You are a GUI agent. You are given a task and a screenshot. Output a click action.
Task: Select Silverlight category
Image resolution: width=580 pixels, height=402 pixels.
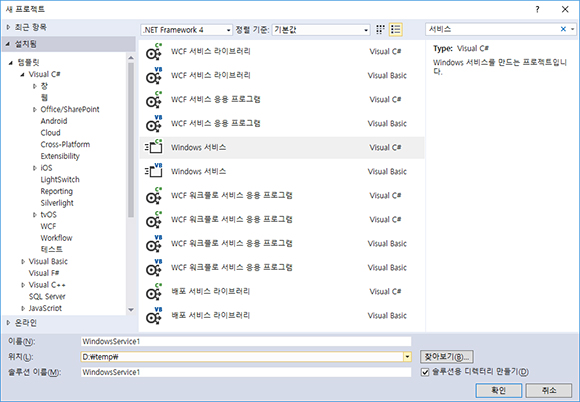(x=57, y=203)
